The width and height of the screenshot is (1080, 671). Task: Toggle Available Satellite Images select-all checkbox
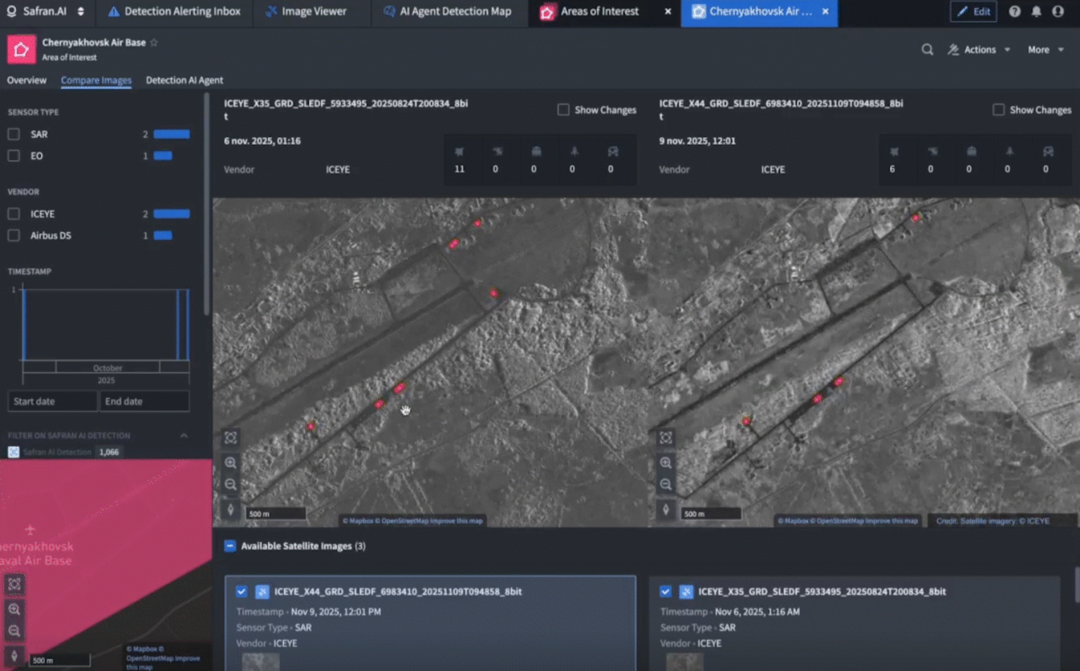click(230, 546)
